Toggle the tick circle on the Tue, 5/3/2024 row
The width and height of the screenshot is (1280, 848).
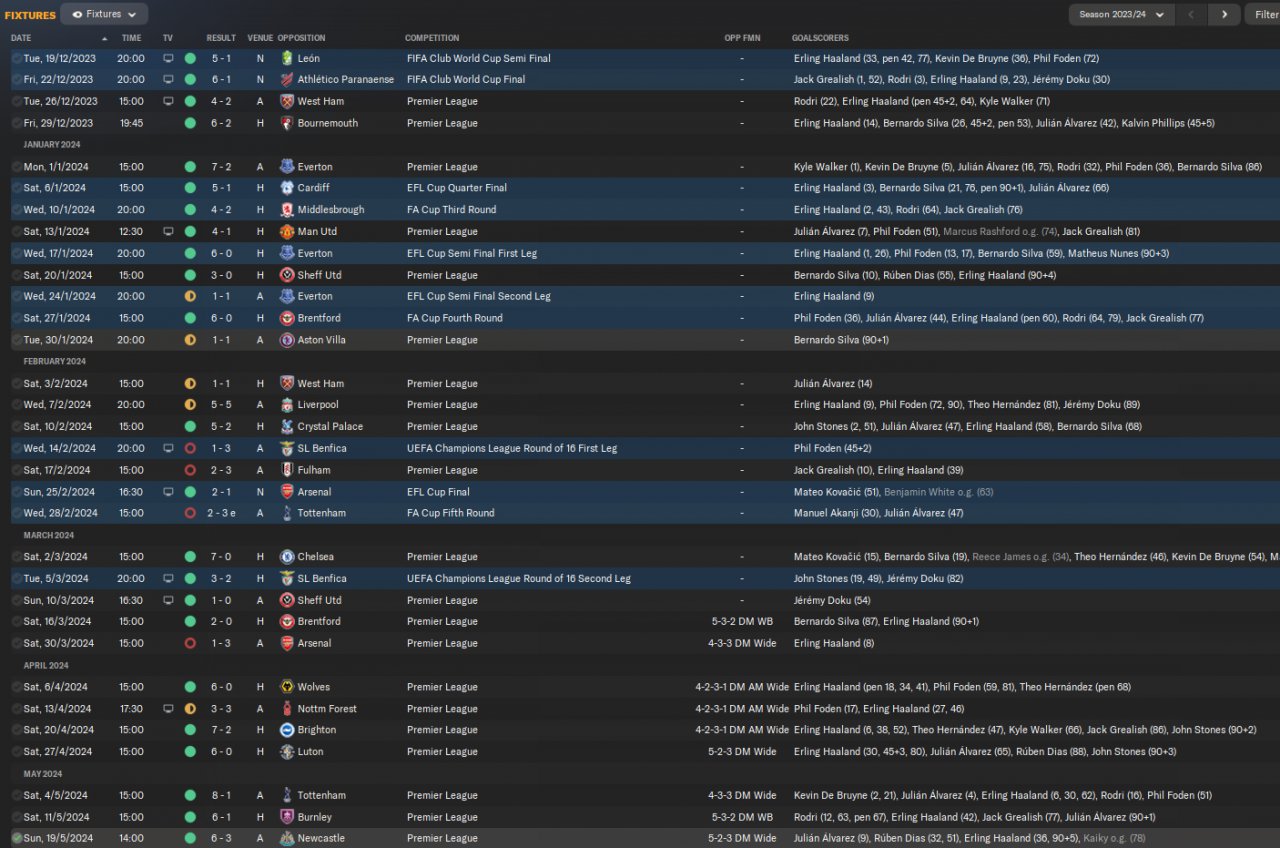pyautogui.click(x=17, y=578)
